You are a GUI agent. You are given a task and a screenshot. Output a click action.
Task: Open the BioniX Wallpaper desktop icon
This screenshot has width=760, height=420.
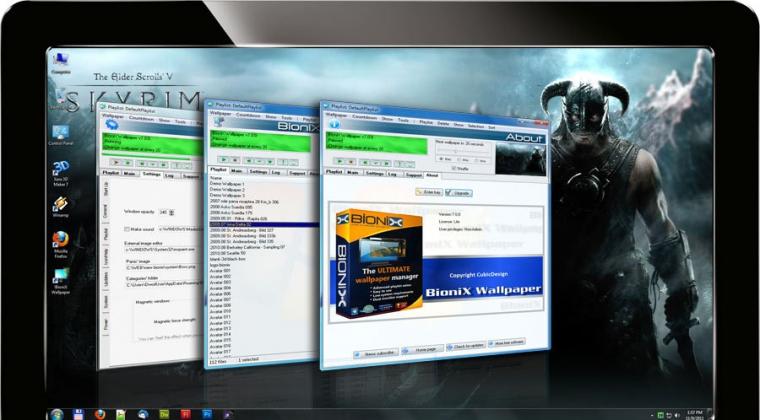click(x=61, y=281)
